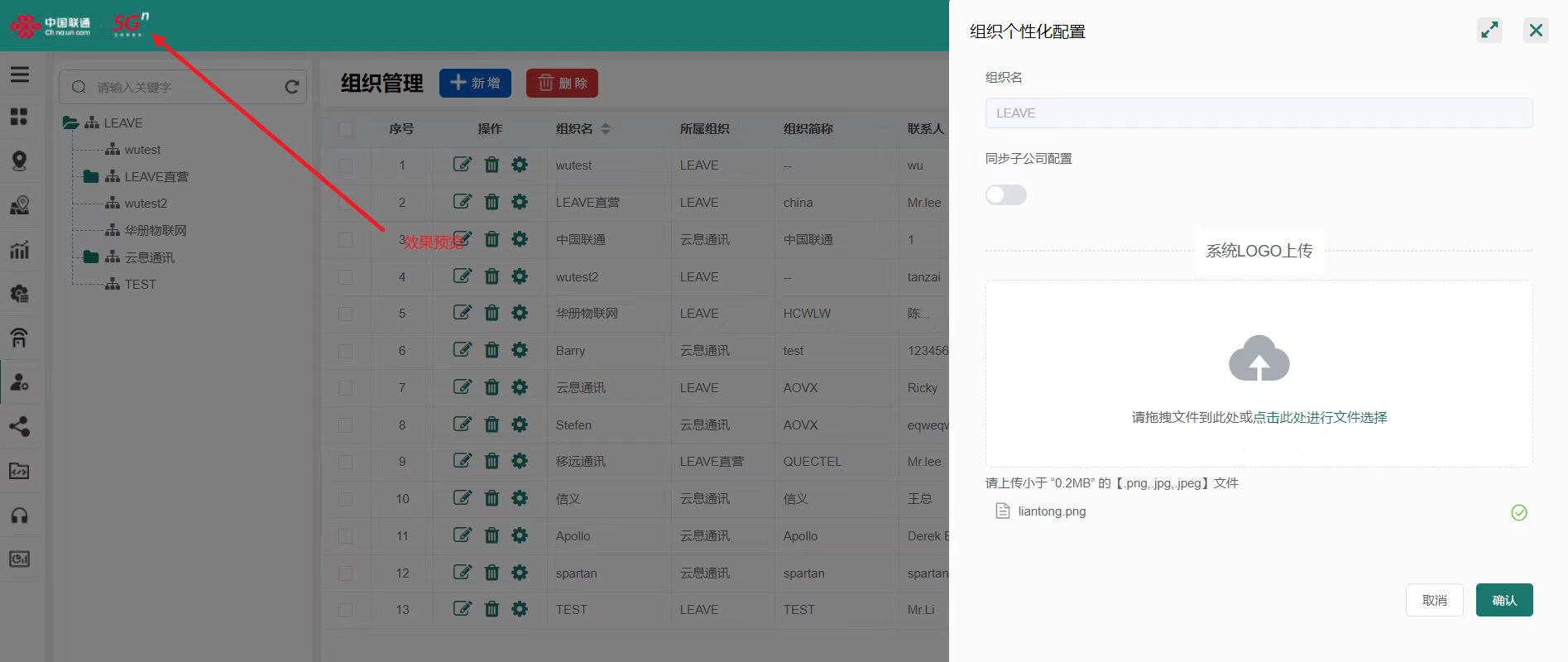Click the 确认 confirm button
The width and height of the screenshot is (1568, 662).
[1503, 600]
